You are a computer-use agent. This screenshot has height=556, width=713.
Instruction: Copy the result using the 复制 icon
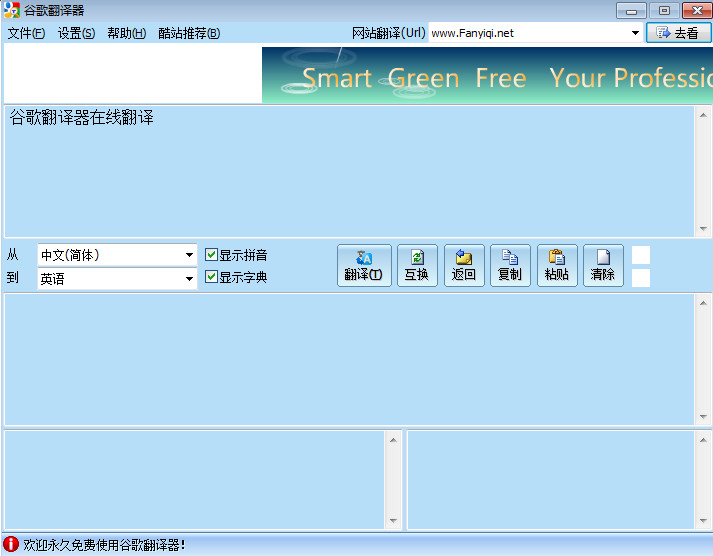coord(510,266)
